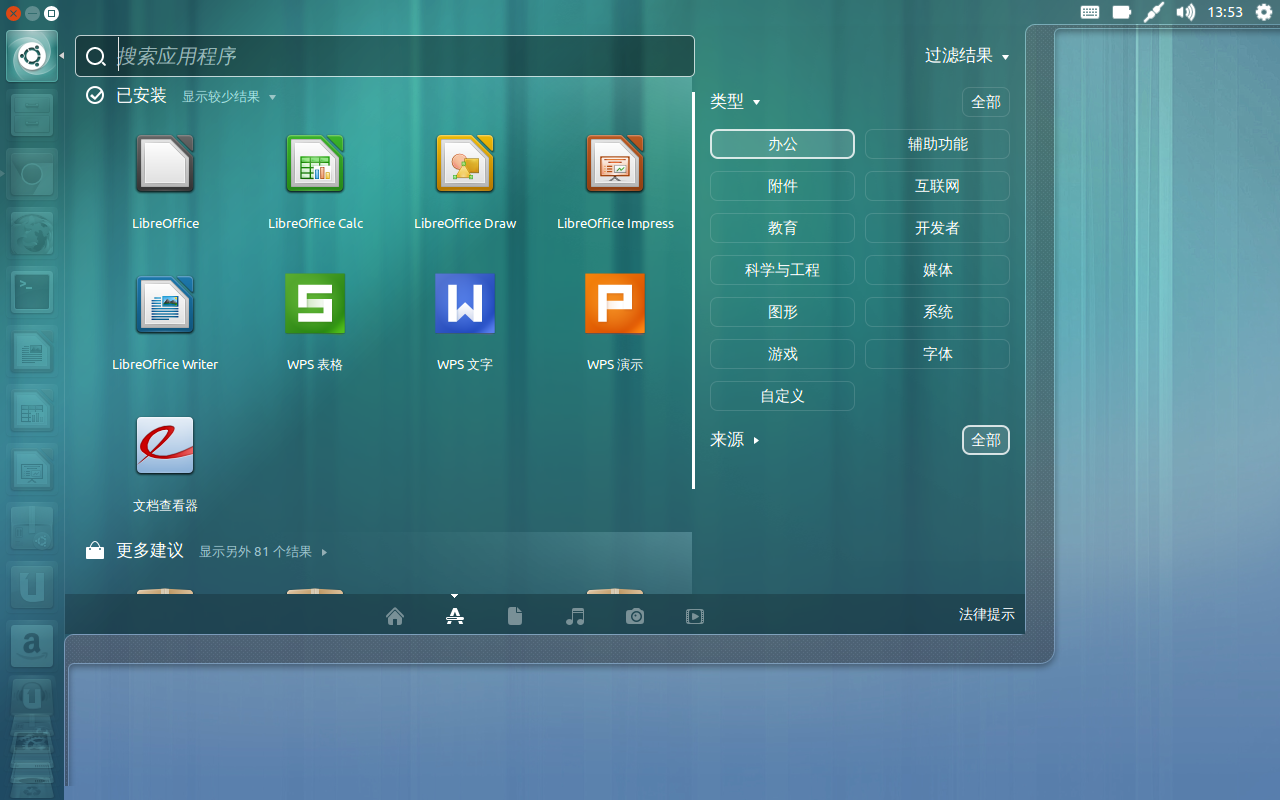Image resolution: width=1280 pixels, height=800 pixels.
Task: Open the LibreOffice start center app
Action: (165, 164)
